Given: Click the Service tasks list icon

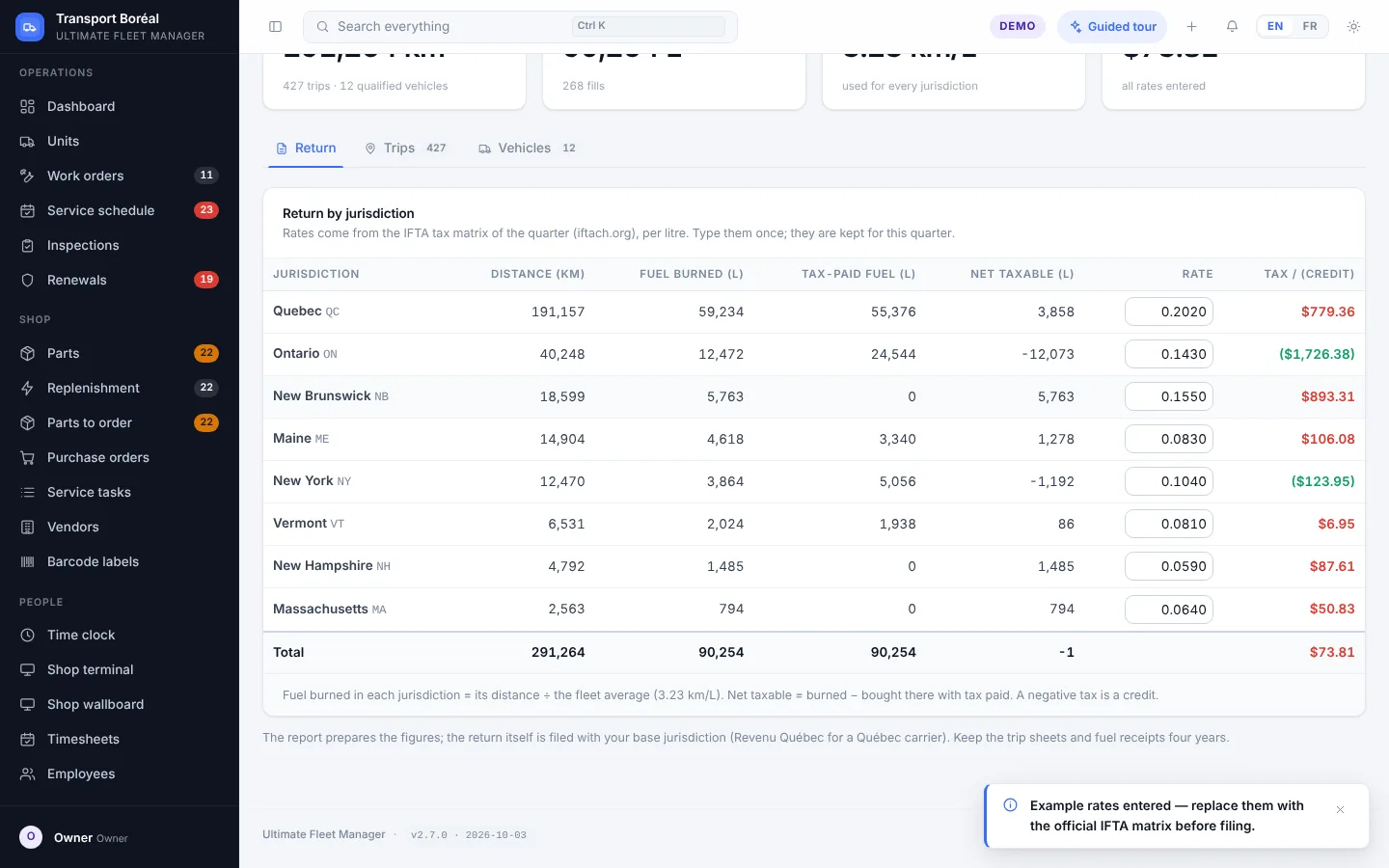Looking at the screenshot, I should 28,493.
